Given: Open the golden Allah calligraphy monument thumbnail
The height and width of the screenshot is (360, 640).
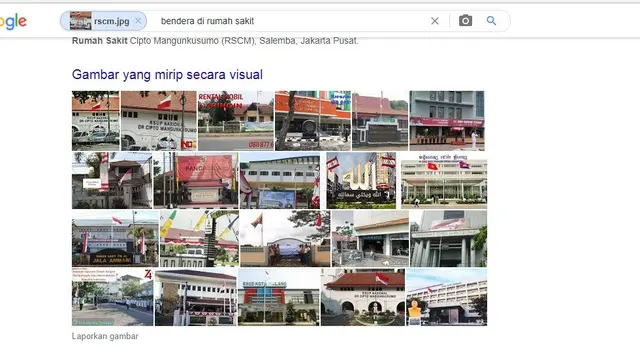Looking at the screenshot, I should click(361, 180).
